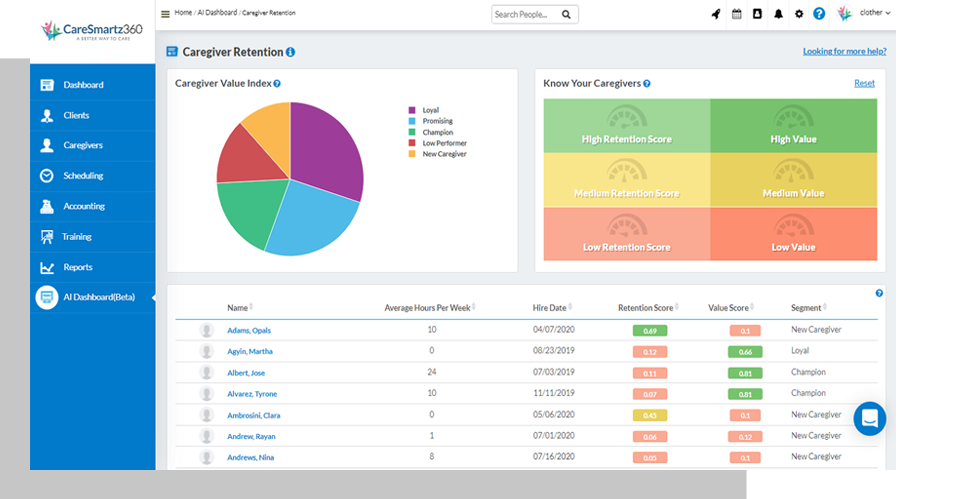Go to Caregivers in the sidebar

(x=83, y=145)
